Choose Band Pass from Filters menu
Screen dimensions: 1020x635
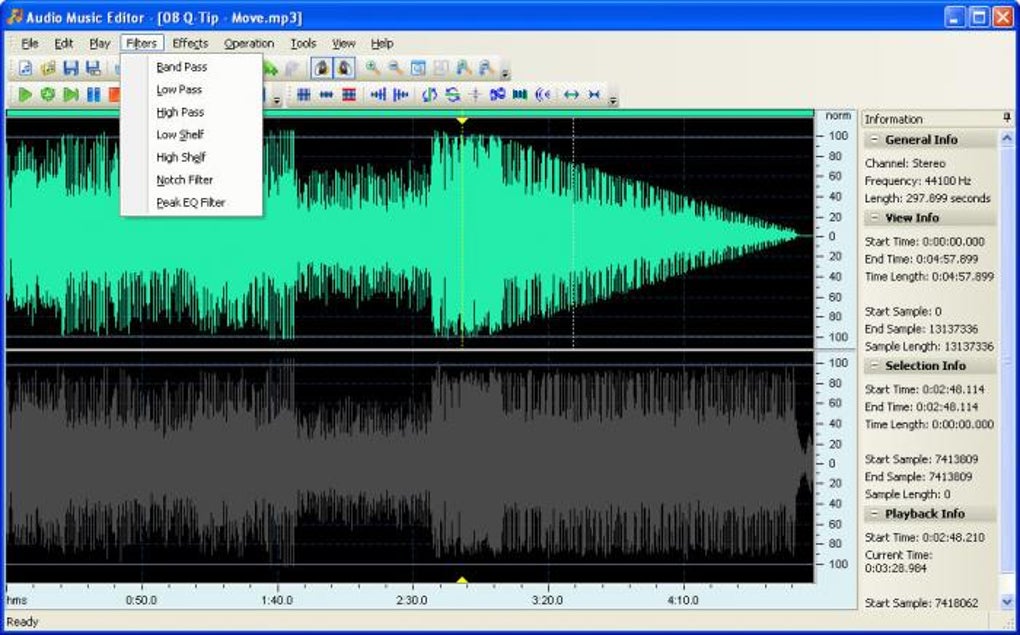[x=181, y=67]
